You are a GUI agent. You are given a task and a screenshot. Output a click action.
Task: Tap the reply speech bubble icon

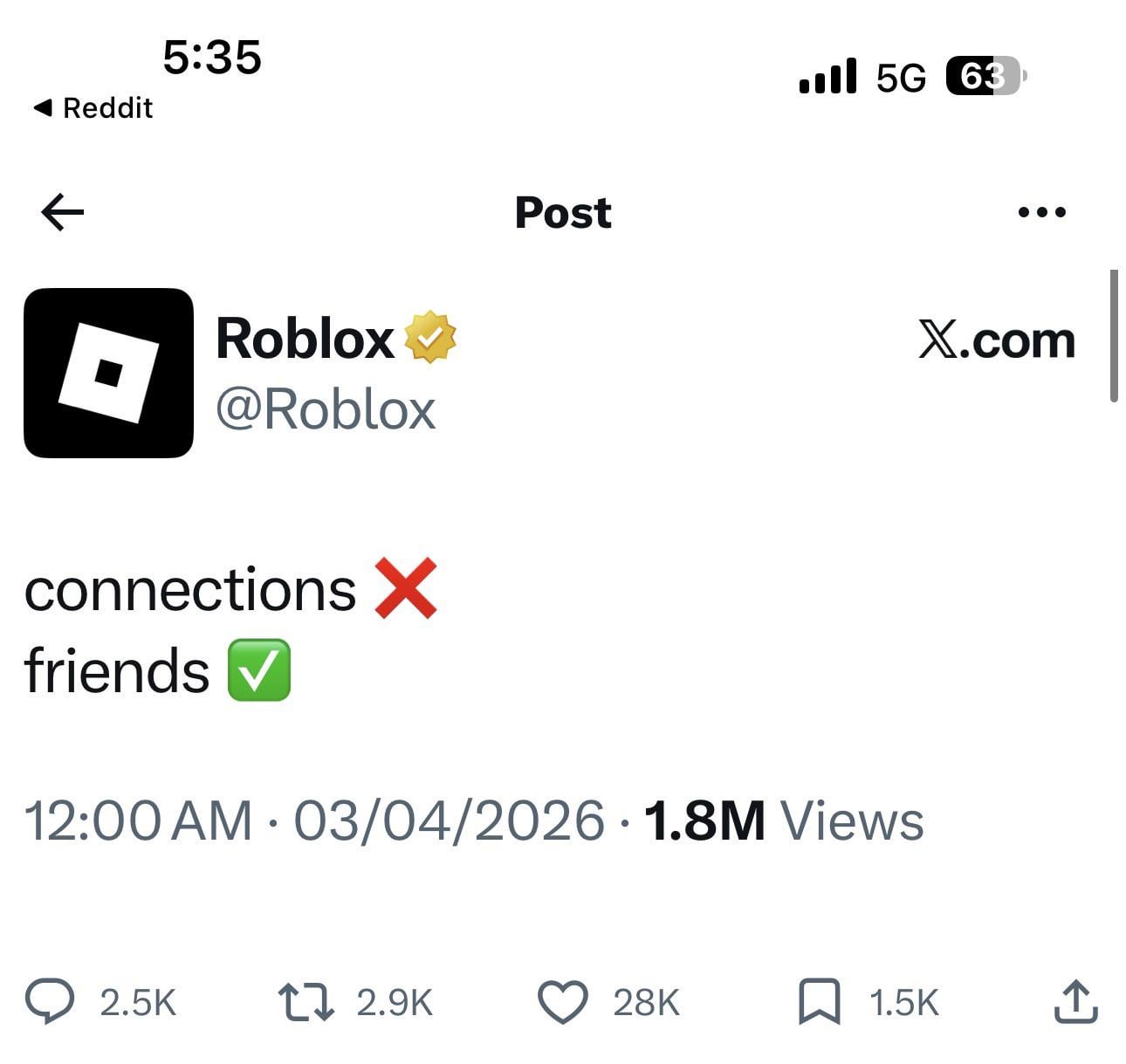pos(50,1001)
